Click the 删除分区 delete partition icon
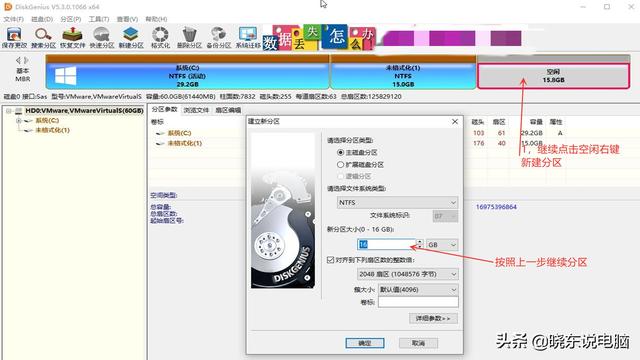The width and height of the screenshot is (640, 360). (x=189, y=38)
